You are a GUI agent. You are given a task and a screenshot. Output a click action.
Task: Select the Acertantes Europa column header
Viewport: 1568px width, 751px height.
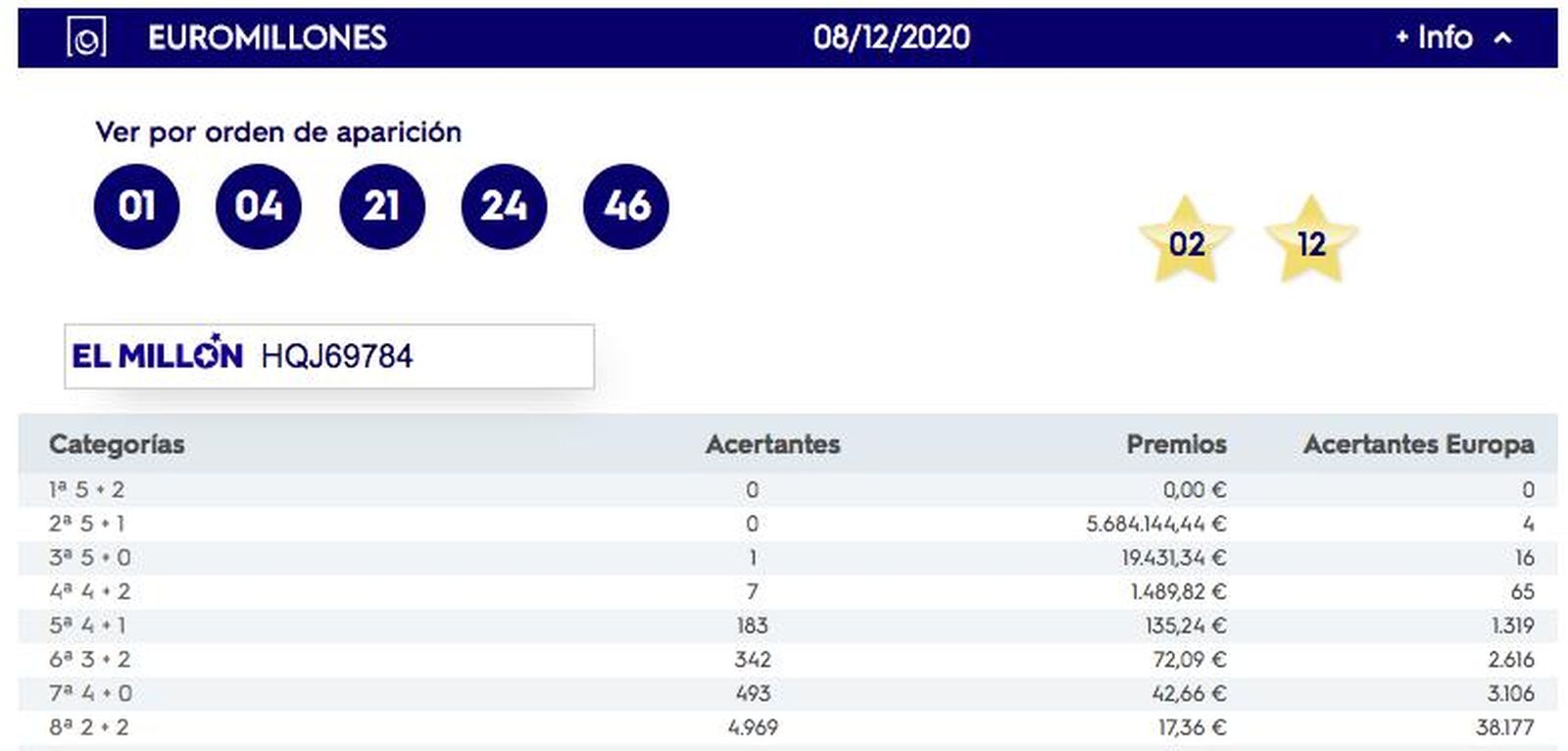pyautogui.click(x=1419, y=444)
